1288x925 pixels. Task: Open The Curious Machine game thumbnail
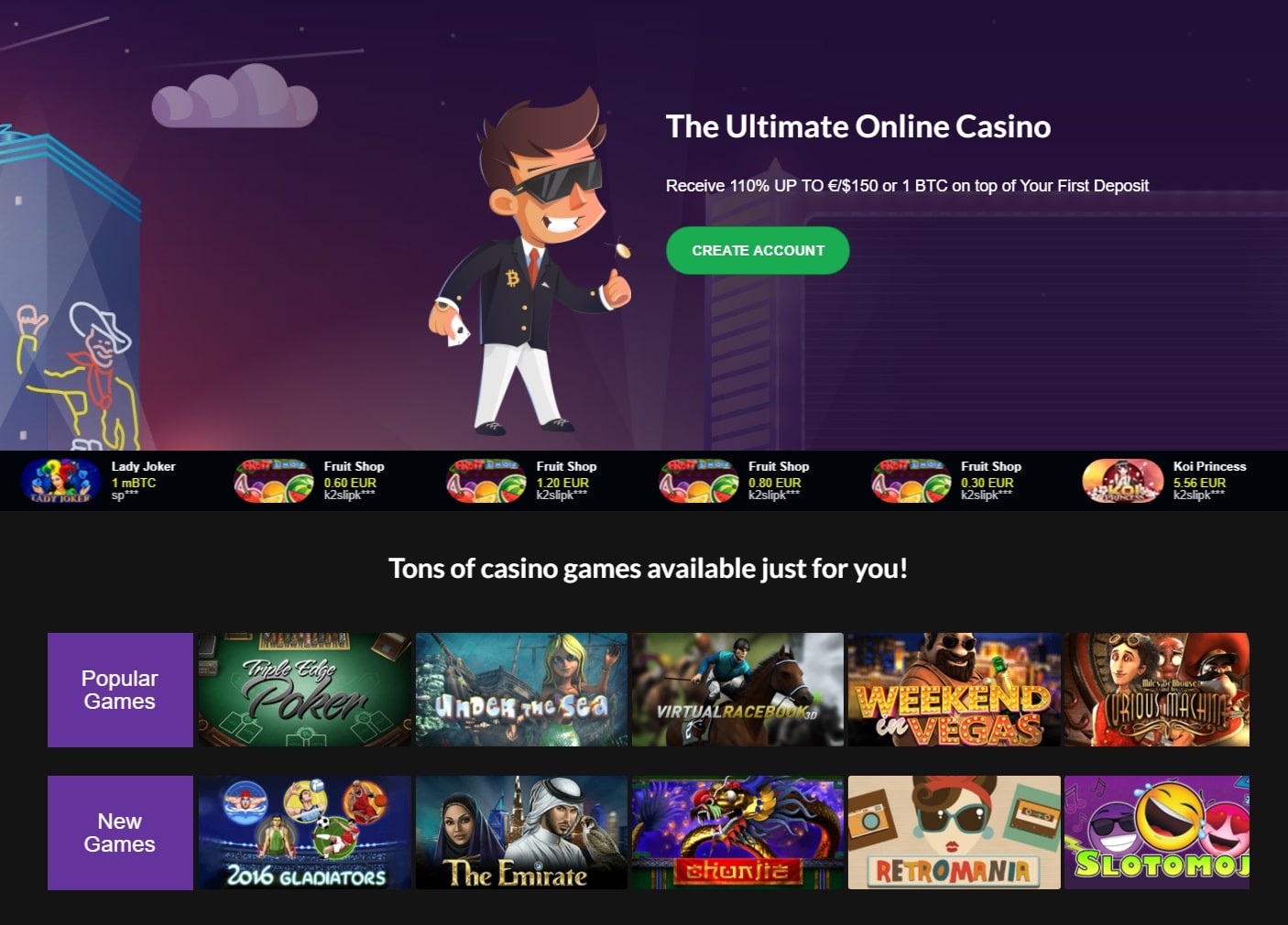tap(1157, 690)
